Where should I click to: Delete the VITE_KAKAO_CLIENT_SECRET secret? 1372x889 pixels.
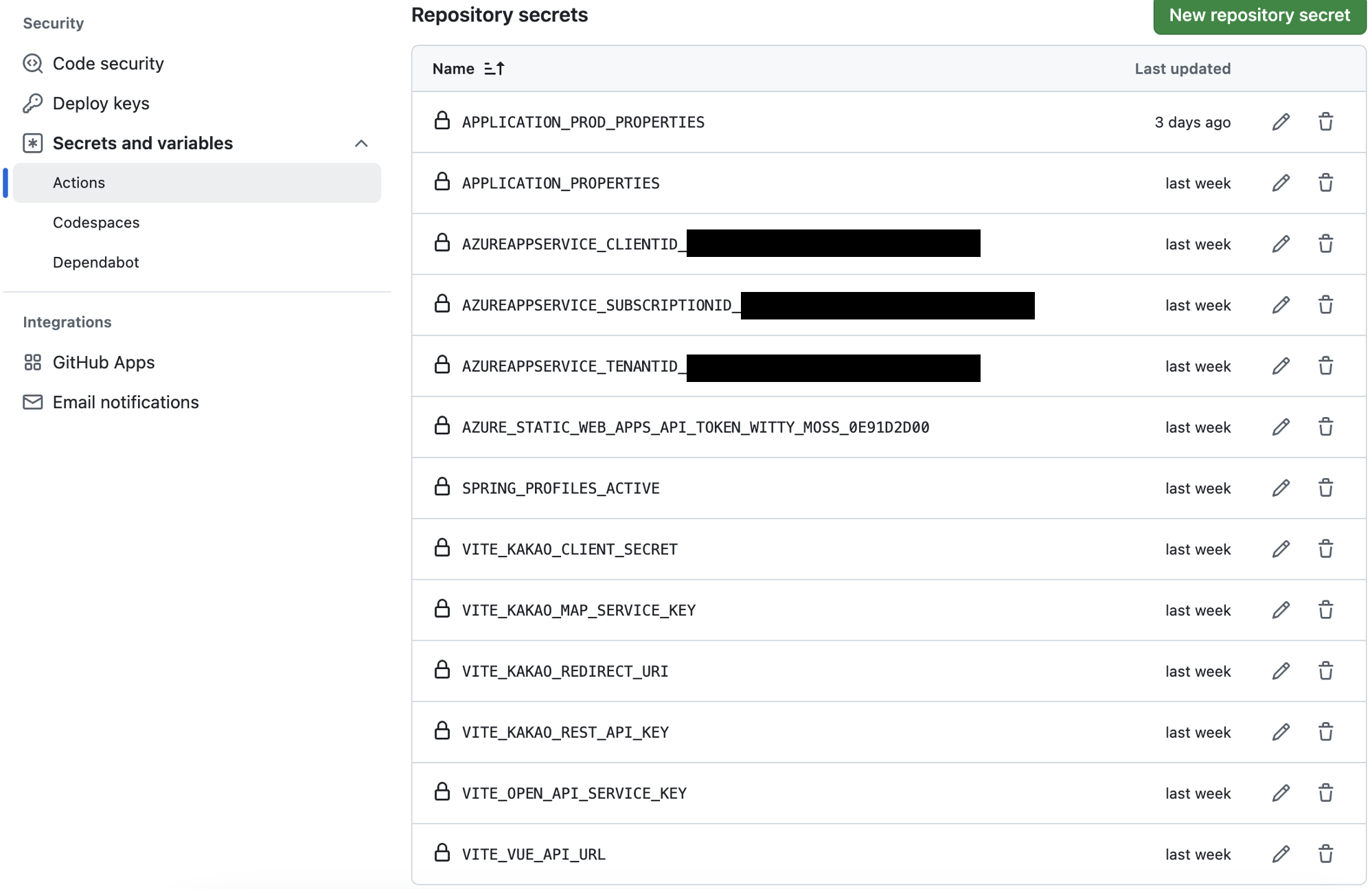pos(1325,550)
